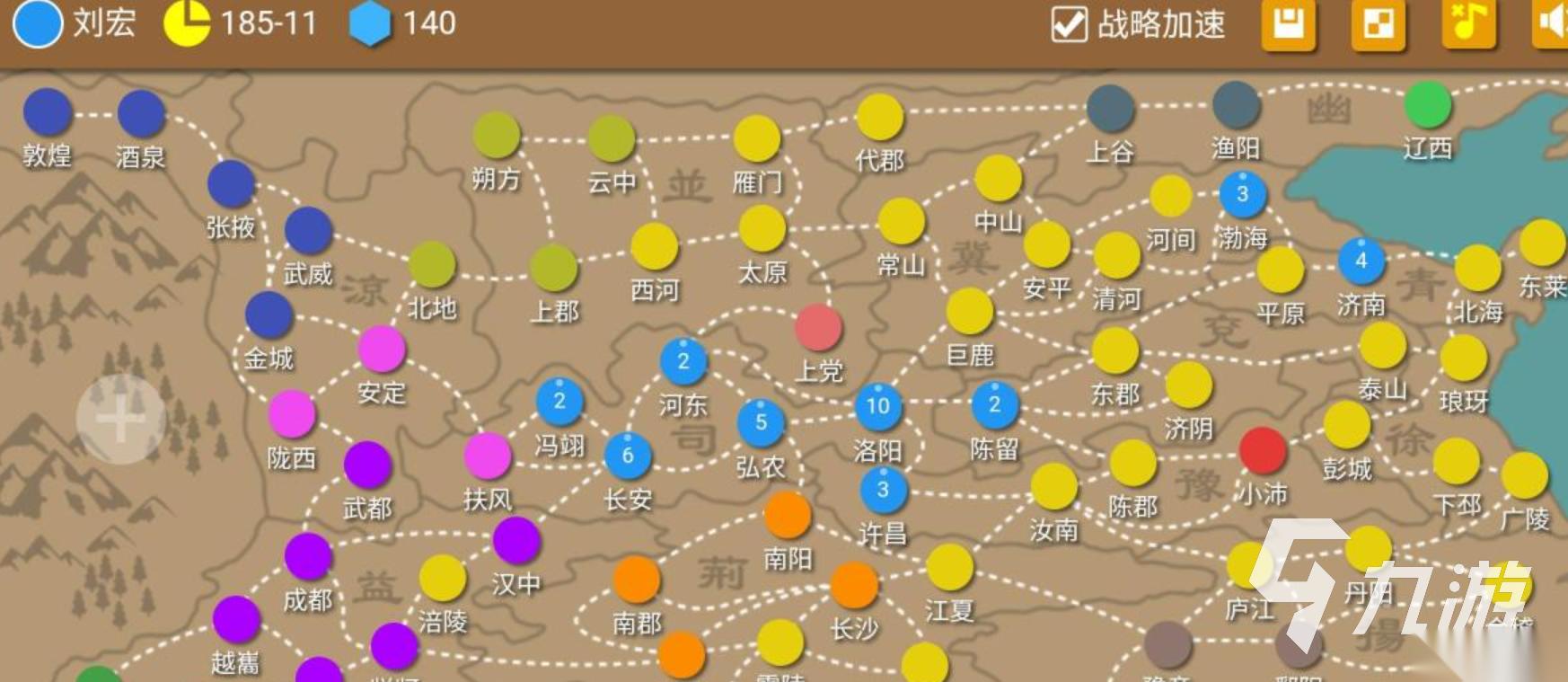Click the dark blue 敦煌 city node

click(x=48, y=112)
